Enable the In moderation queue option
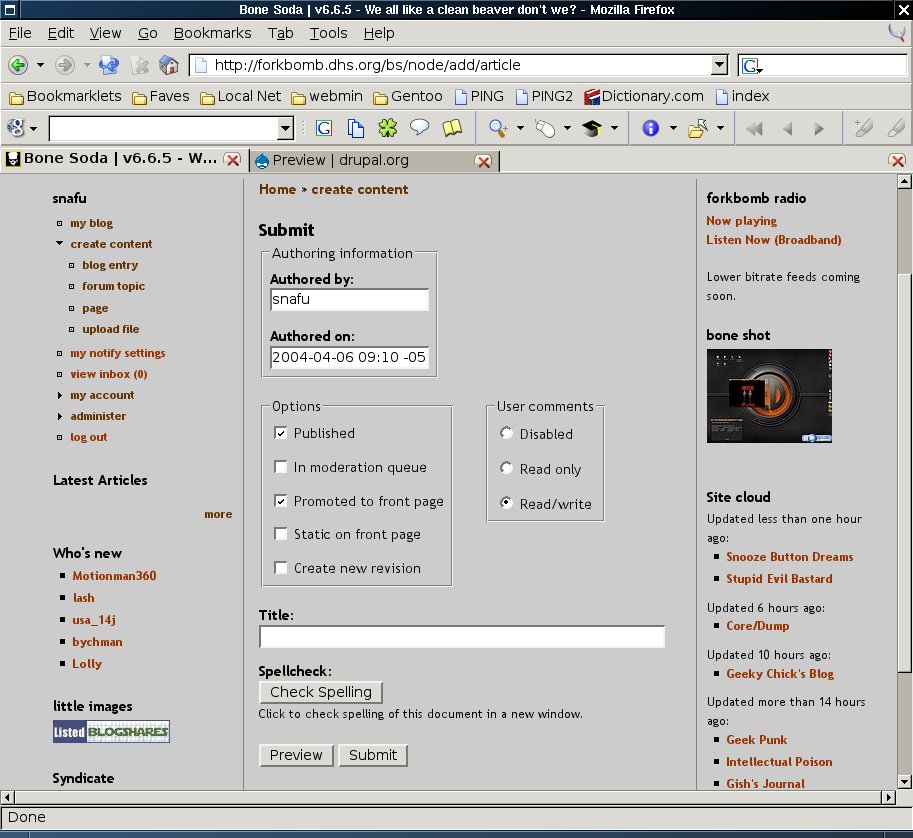 pyautogui.click(x=281, y=467)
